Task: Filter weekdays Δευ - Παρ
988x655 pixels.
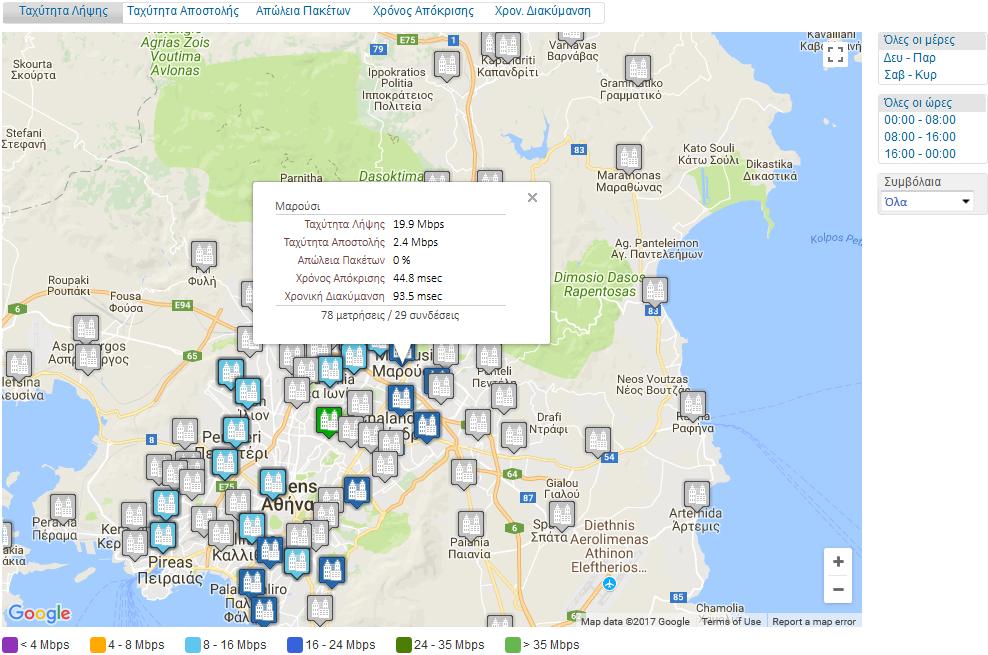Action: [909, 58]
